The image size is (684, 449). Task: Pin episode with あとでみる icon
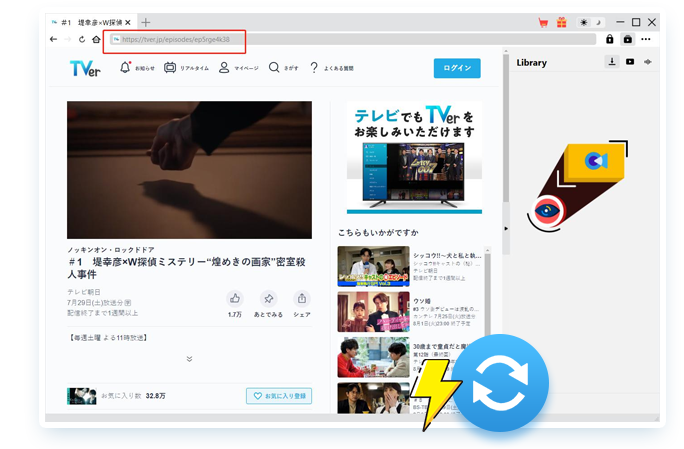click(268, 299)
